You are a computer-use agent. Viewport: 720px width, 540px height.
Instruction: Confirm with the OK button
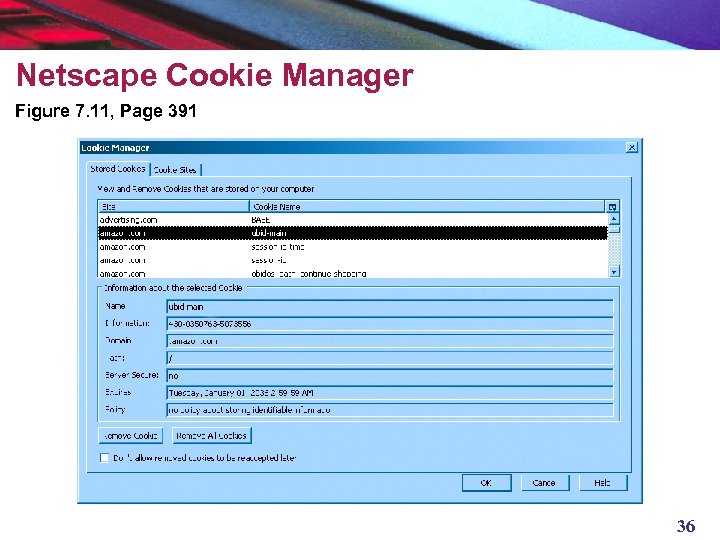(486, 483)
